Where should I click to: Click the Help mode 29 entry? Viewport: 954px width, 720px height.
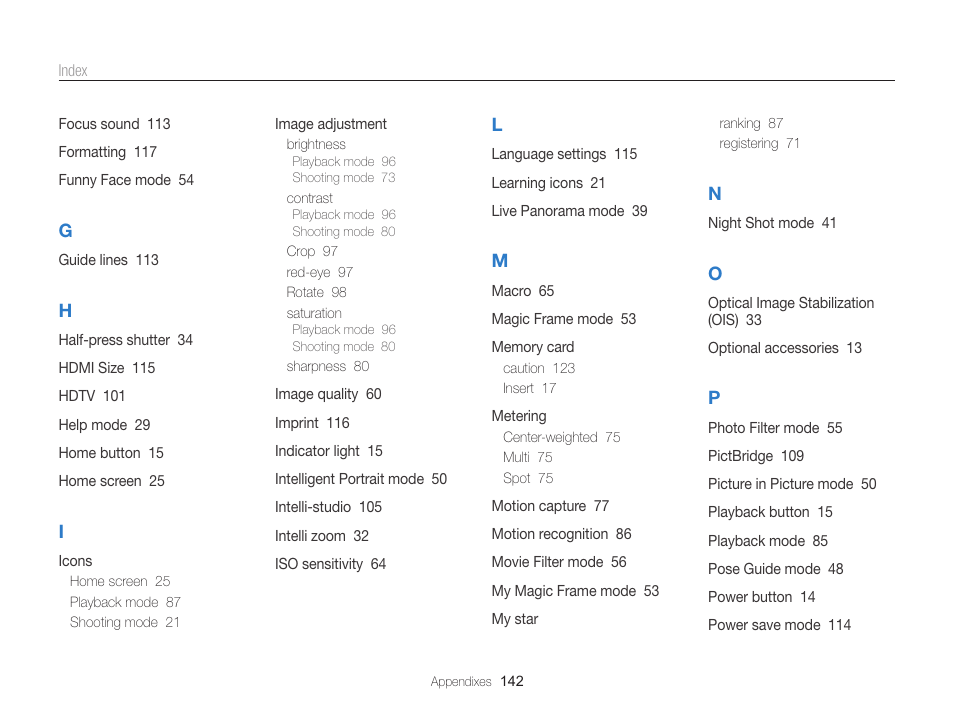(x=104, y=425)
